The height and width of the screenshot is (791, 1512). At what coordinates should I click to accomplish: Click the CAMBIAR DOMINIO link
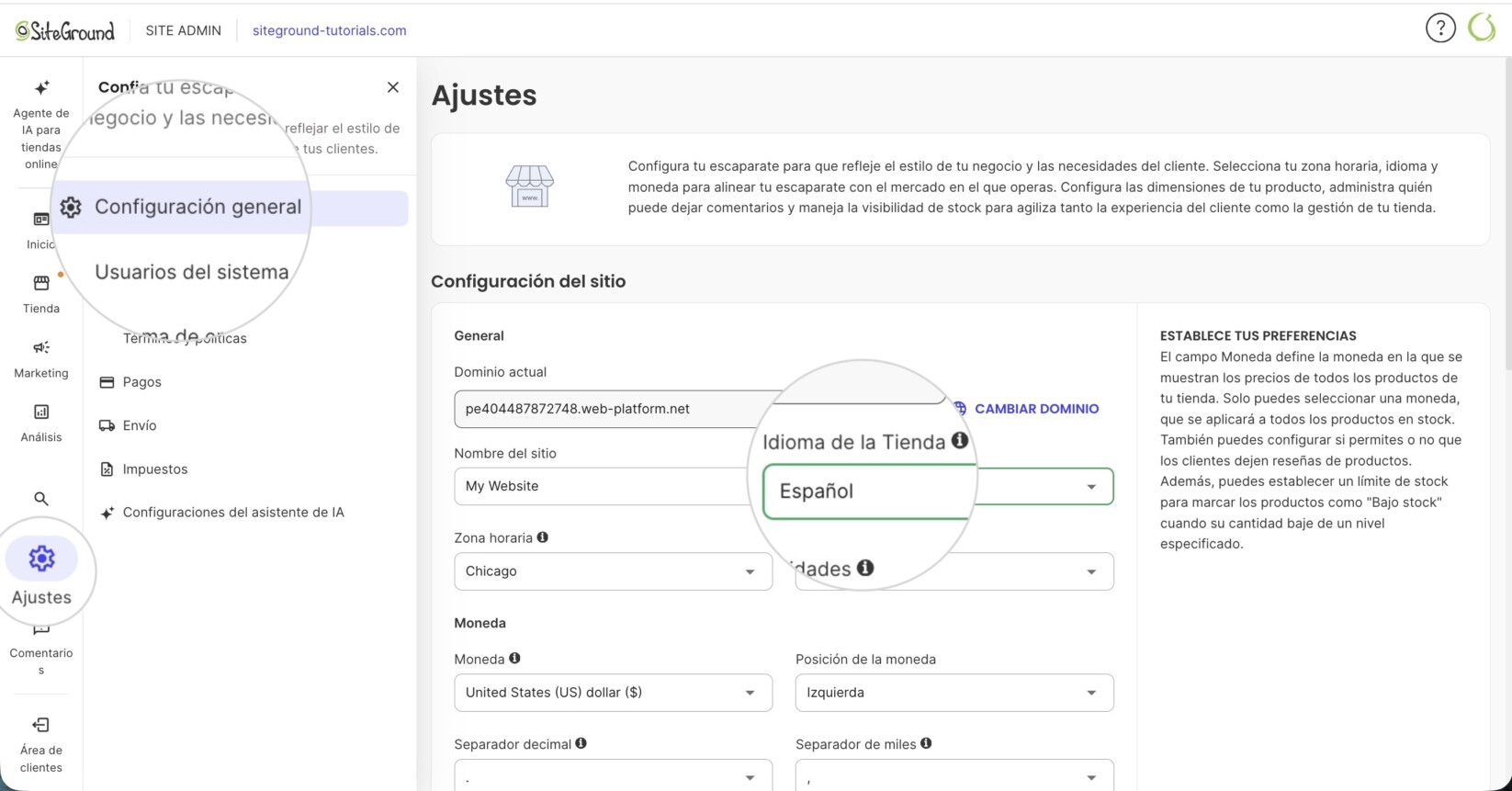coord(1036,409)
